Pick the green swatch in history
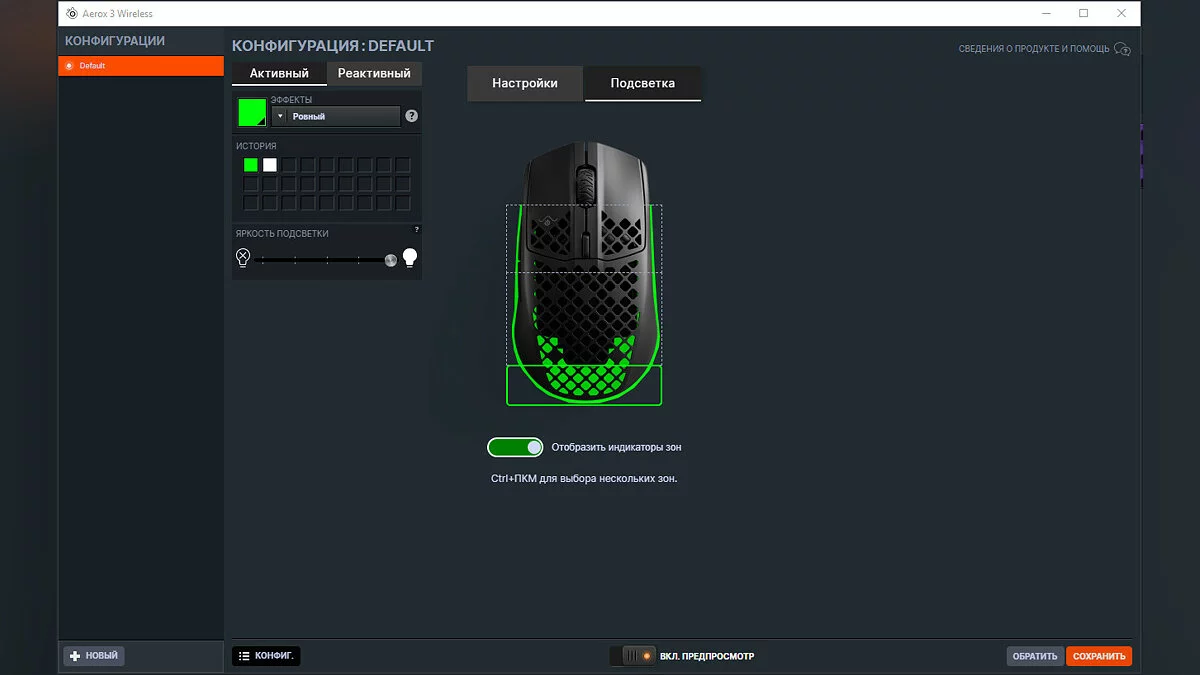The width and height of the screenshot is (1200, 675). [251, 165]
